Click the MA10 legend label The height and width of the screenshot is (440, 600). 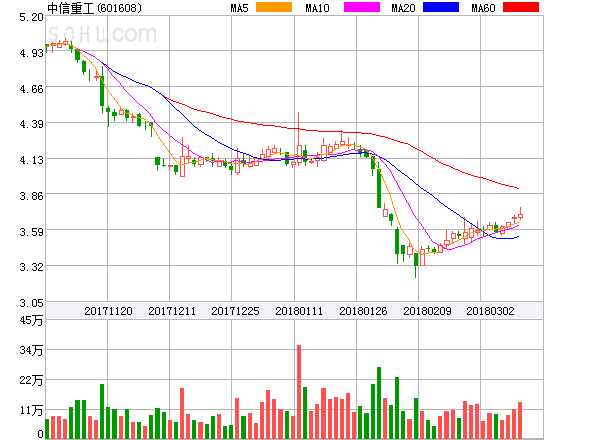point(317,8)
